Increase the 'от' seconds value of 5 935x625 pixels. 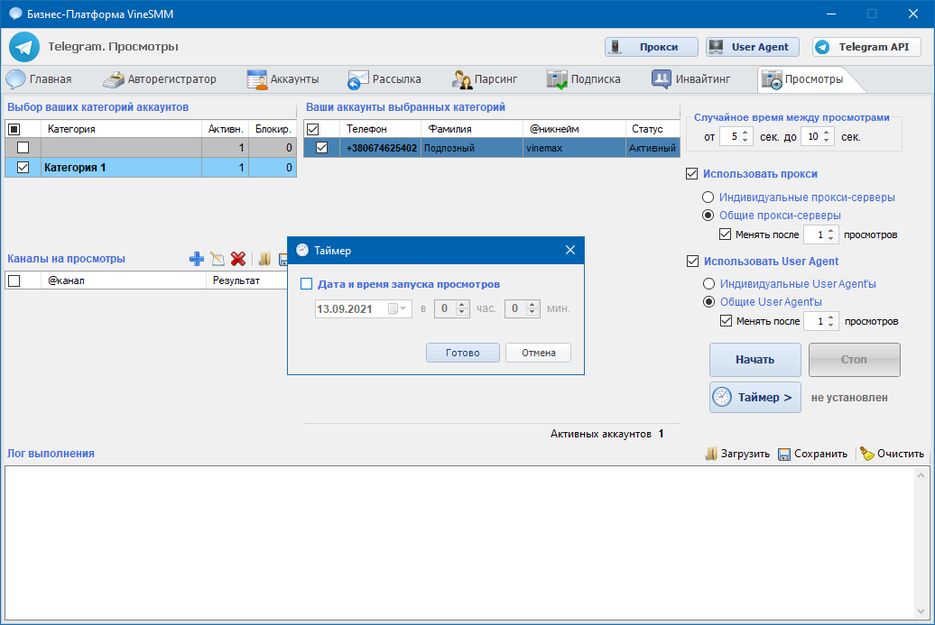tap(745, 133)
